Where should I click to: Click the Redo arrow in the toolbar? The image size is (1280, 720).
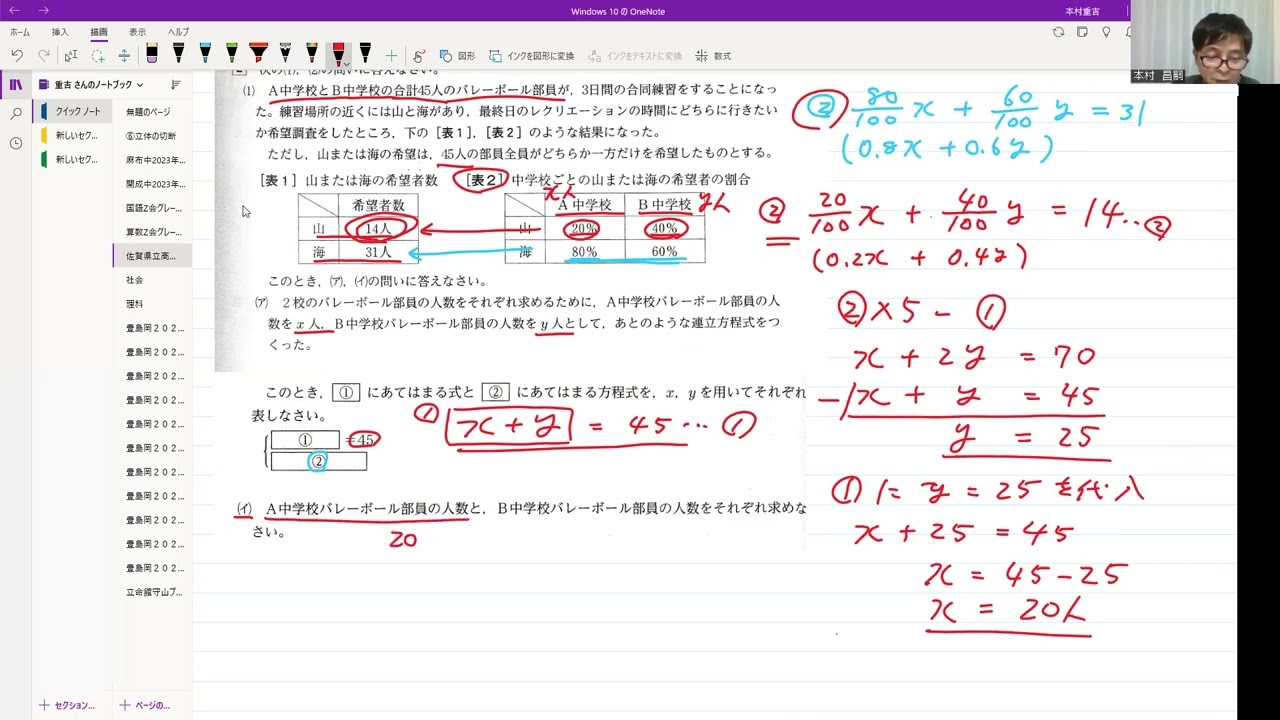(x=44, y=56)
